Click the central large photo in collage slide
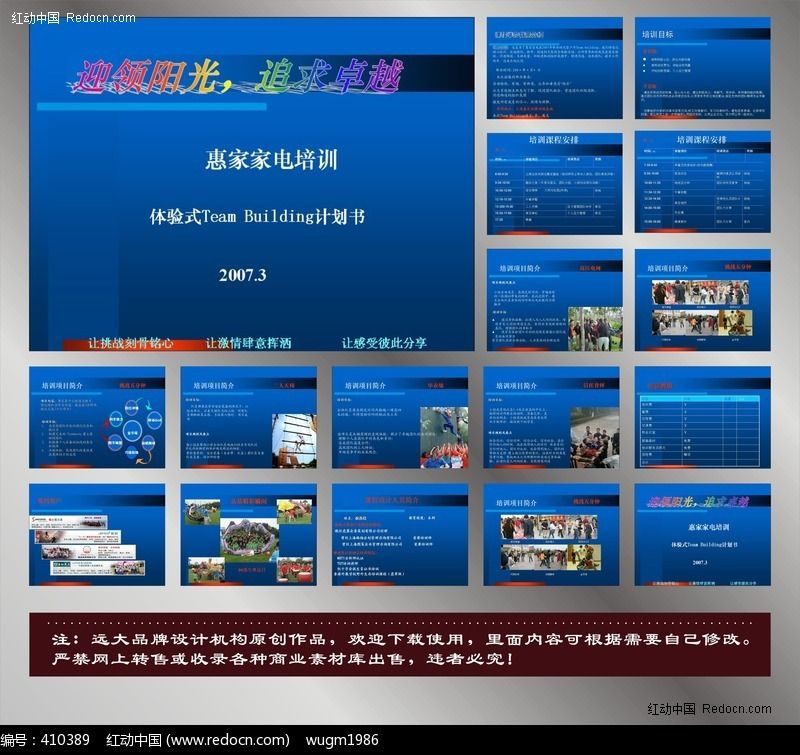Viewport: 800px width, 755px height. [x=249, y=540]
